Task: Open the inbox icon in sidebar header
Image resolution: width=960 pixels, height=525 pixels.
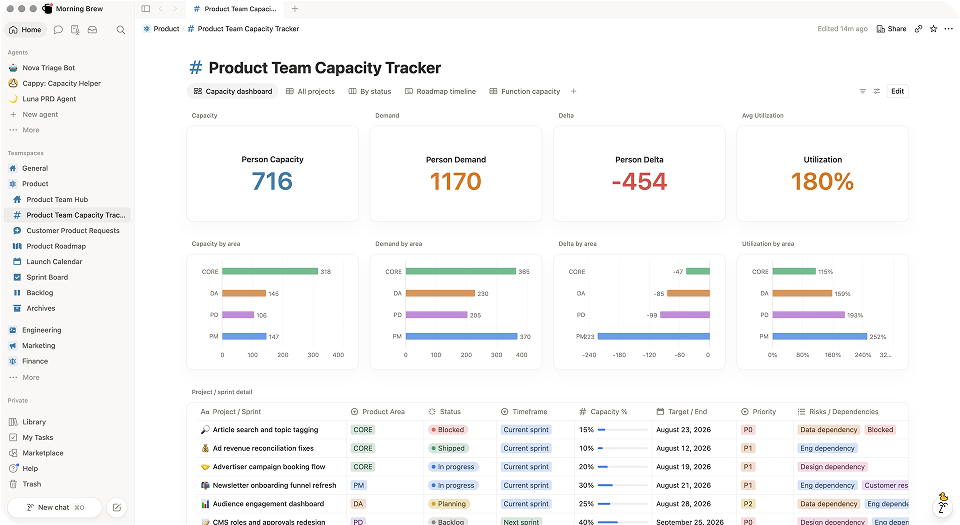Action: click(92, 29)
